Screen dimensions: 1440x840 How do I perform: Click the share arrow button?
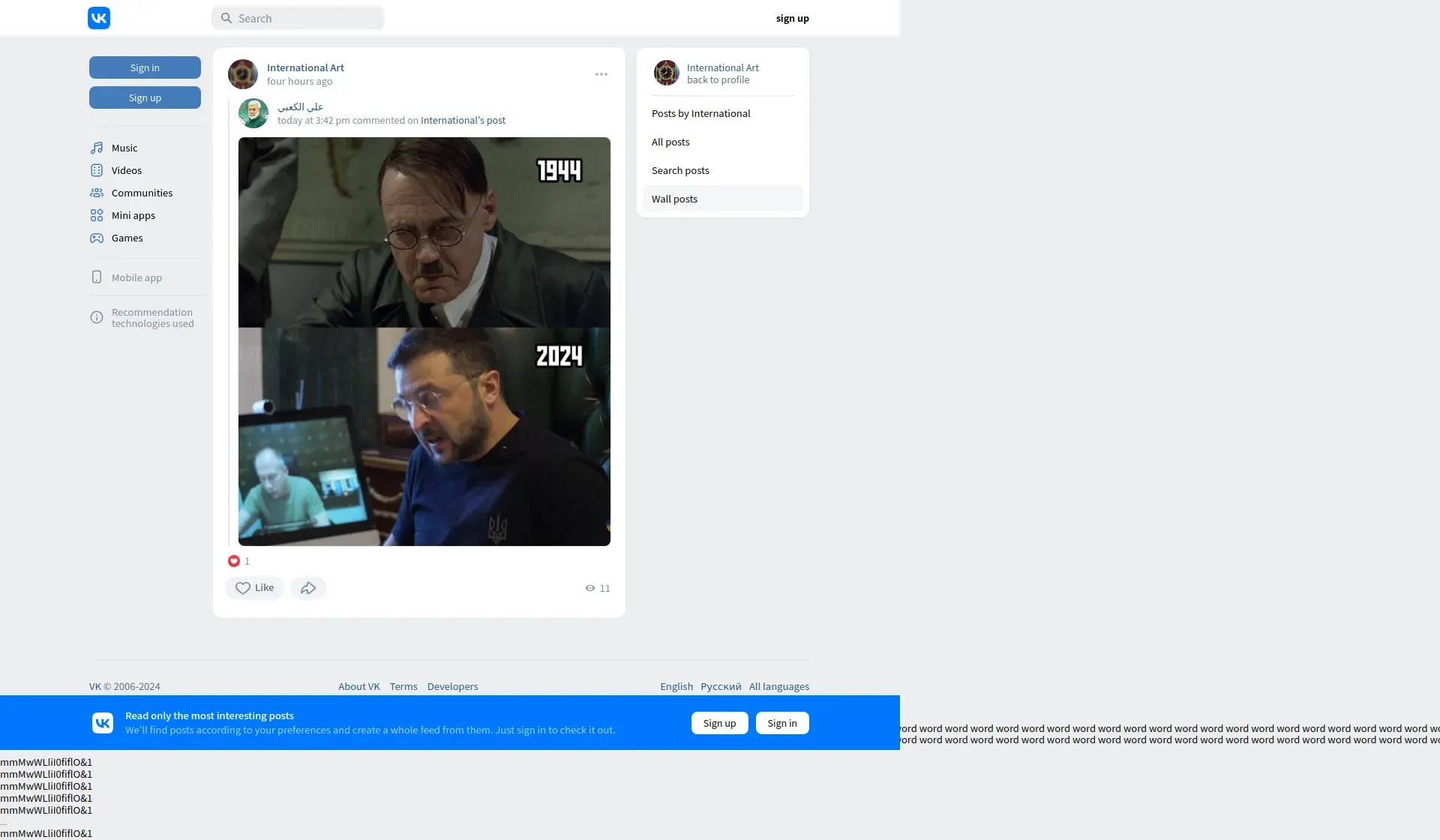pyautogui.click(x=308, y=588)
